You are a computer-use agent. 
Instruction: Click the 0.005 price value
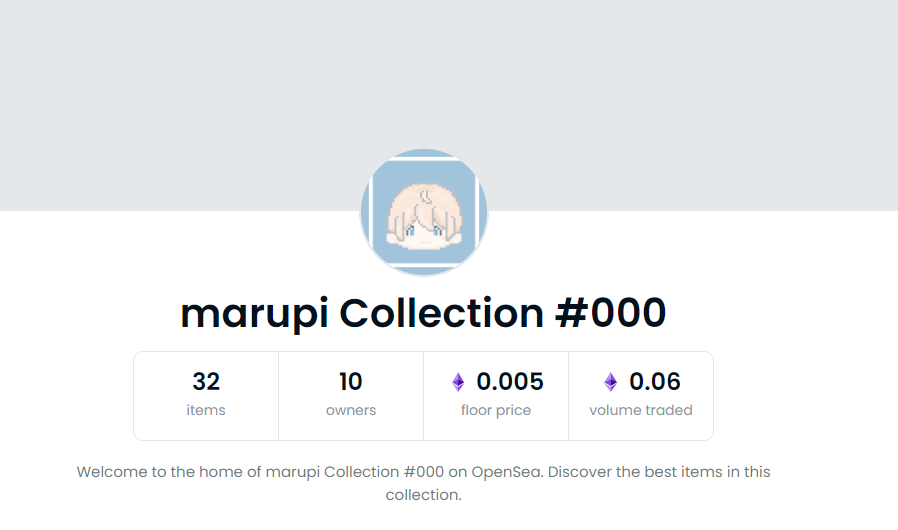pos(510,382)
